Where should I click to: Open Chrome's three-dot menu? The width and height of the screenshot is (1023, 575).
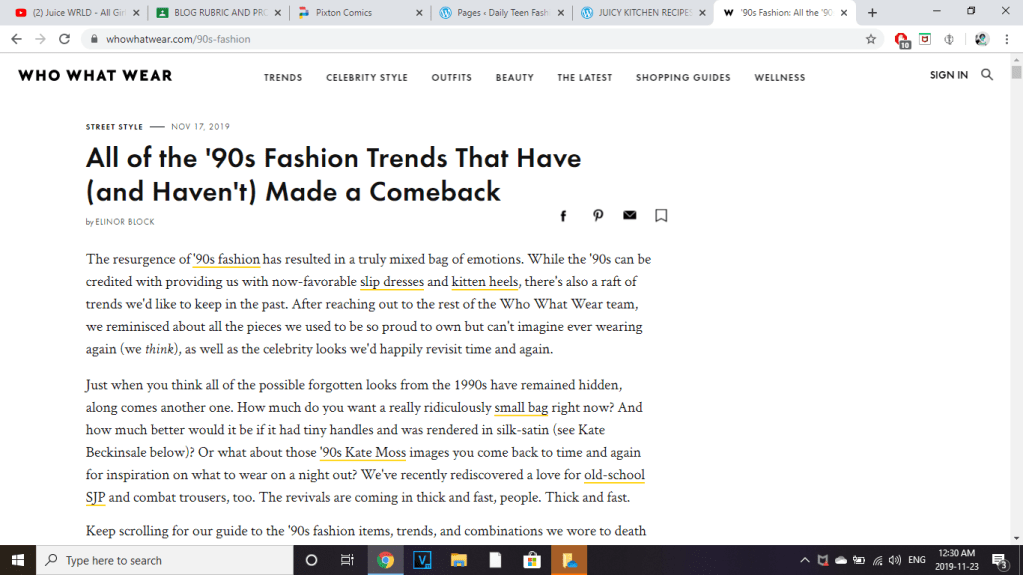pos(1008,39)
